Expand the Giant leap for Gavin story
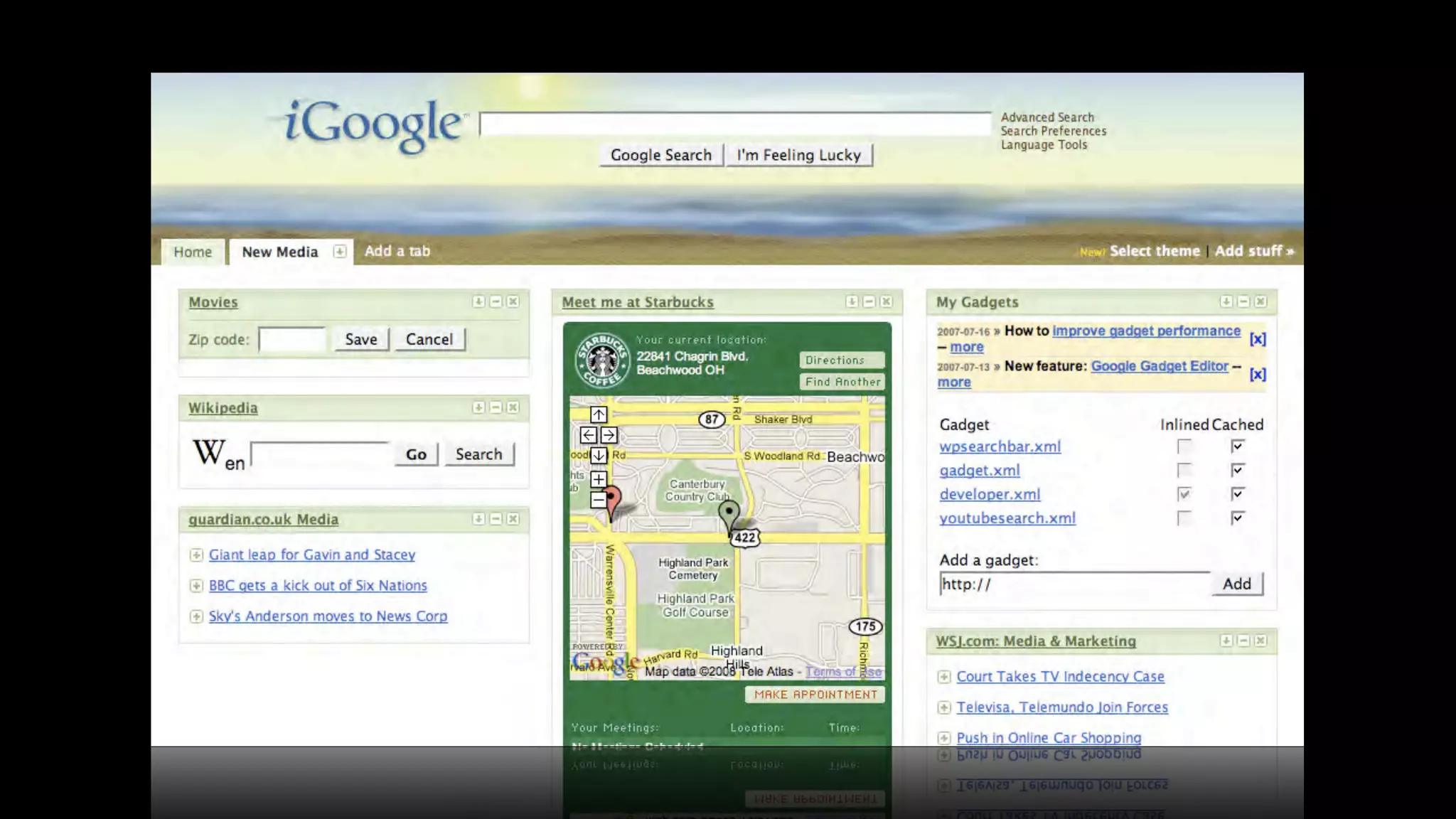Viewport: 1456px width, 819px height. (196, 555)
